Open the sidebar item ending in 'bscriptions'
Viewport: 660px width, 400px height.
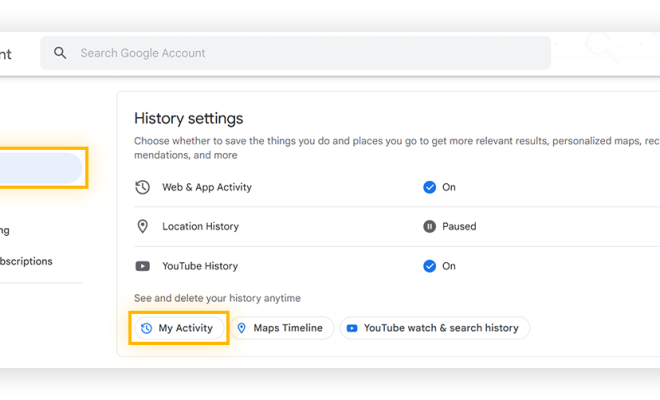point(26,261)
